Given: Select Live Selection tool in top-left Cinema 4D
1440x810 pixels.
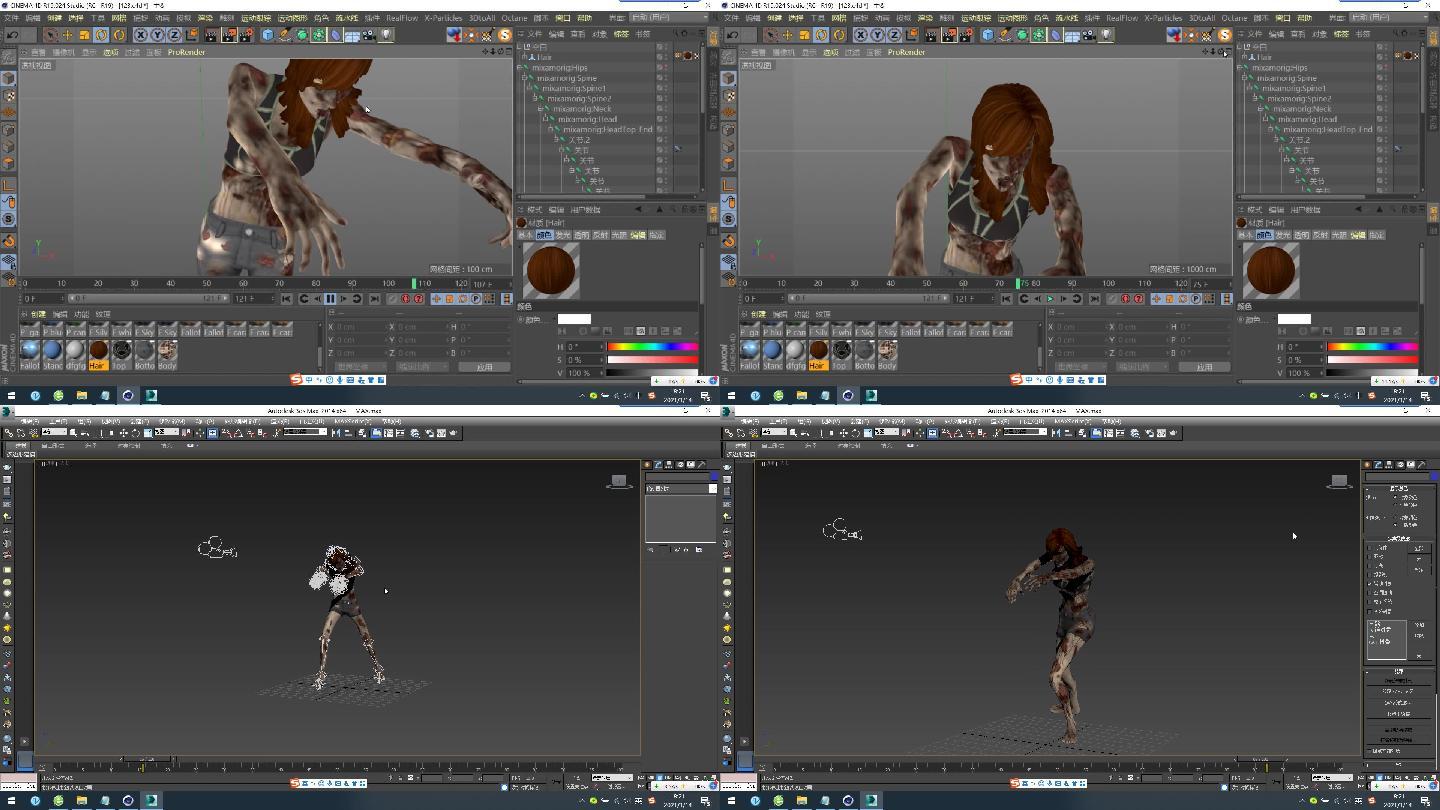Looking at the screenshot, I should click(53, 35).
